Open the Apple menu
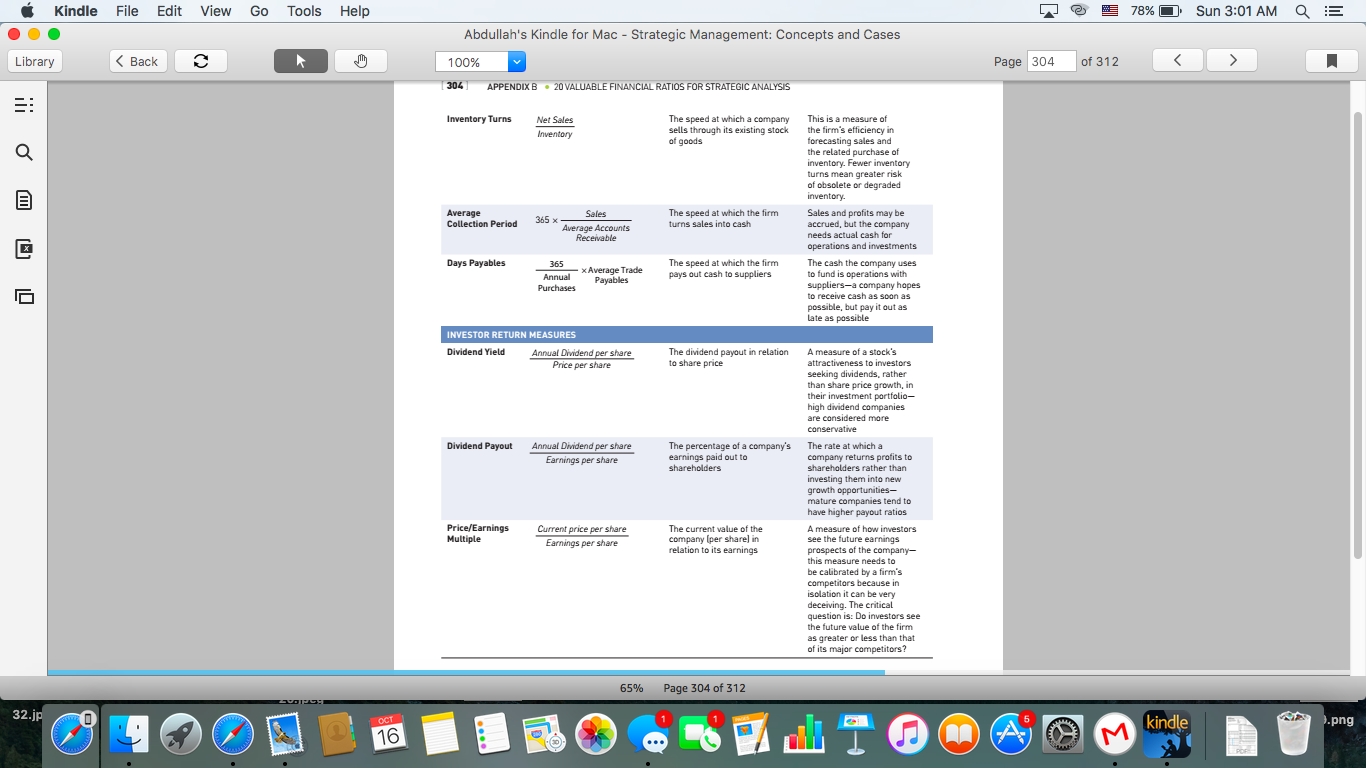This screenshot has height=768, width=1366. [x=25, y=11]
